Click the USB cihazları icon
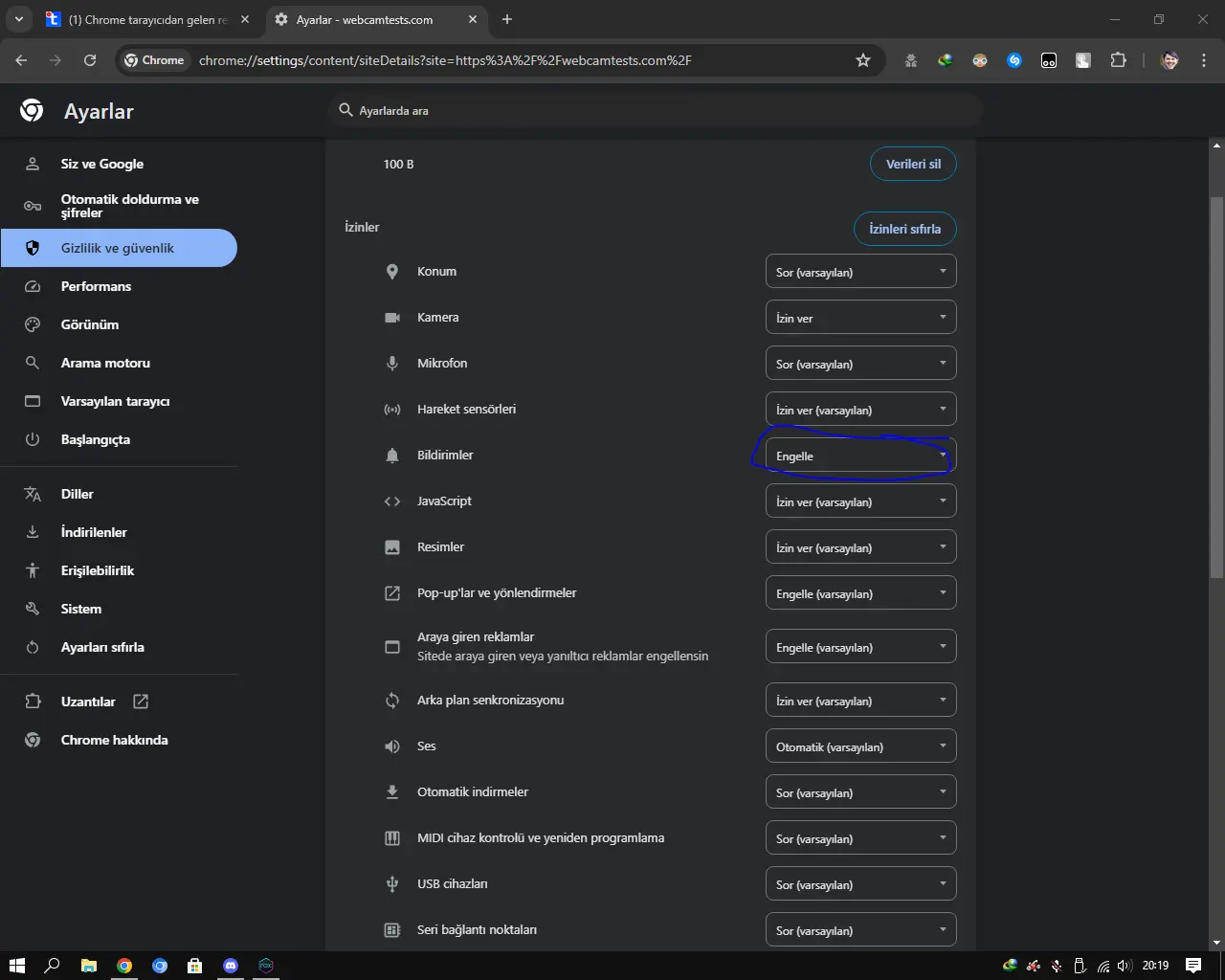 [x=392, y=884]
